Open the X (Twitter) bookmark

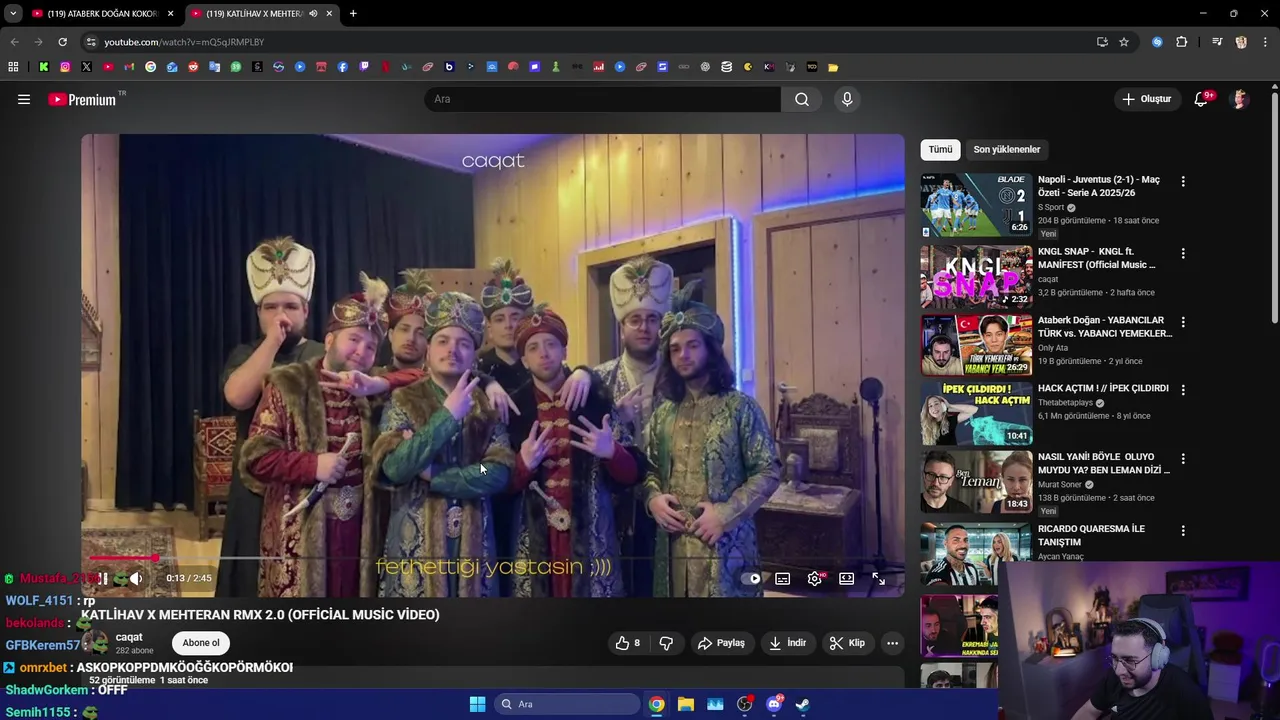[x=86, y=67]
